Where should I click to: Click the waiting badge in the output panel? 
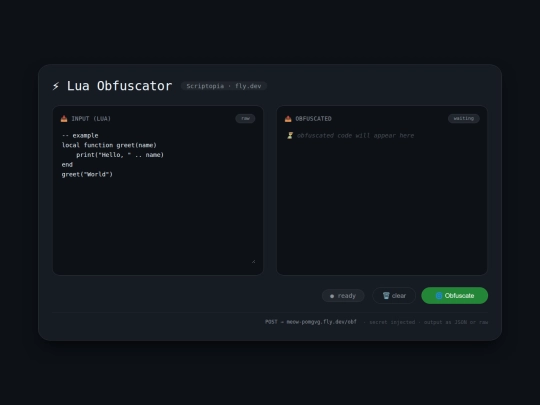click(x=464, y=118)
